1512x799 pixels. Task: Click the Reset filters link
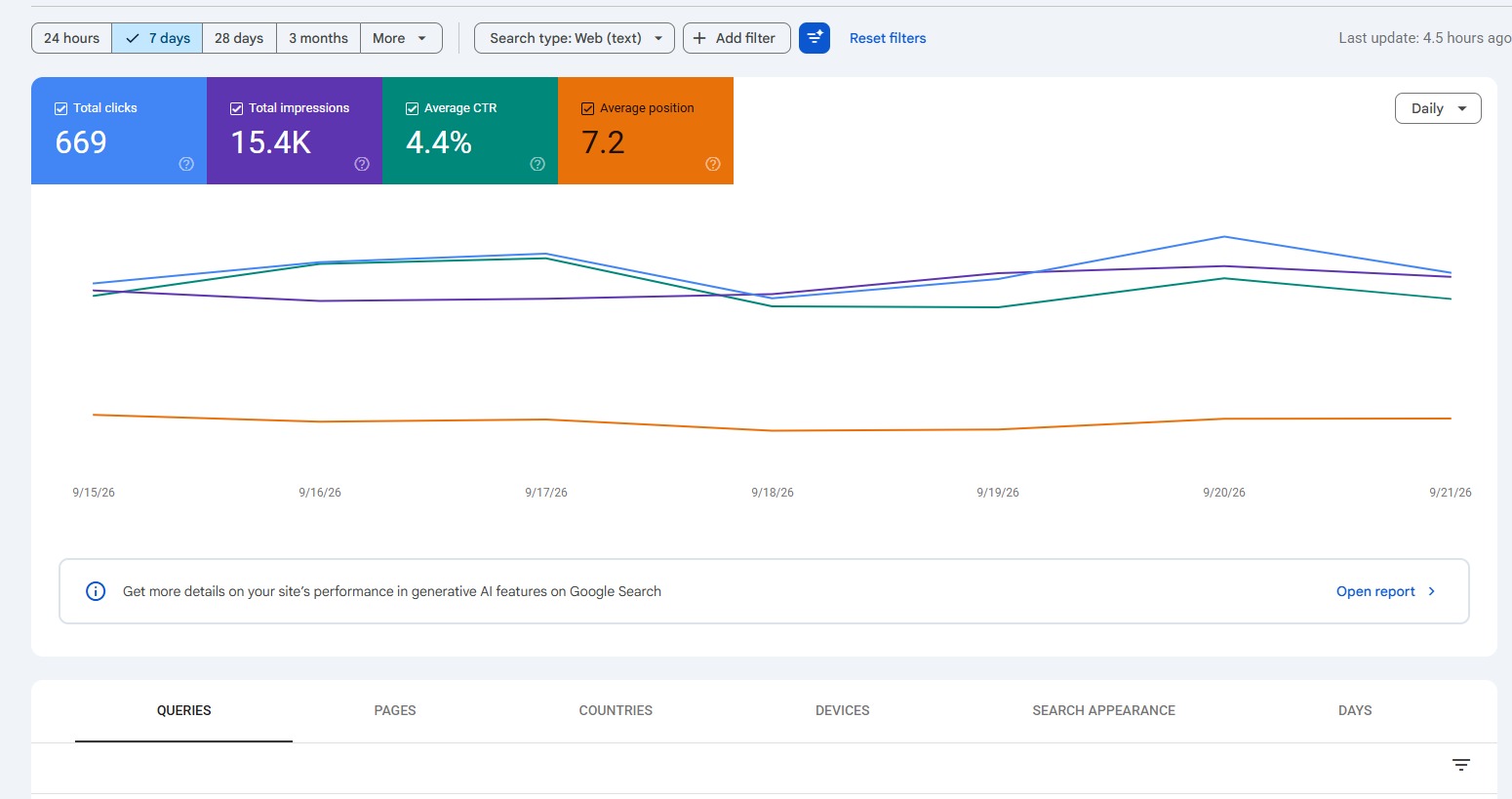888,38
